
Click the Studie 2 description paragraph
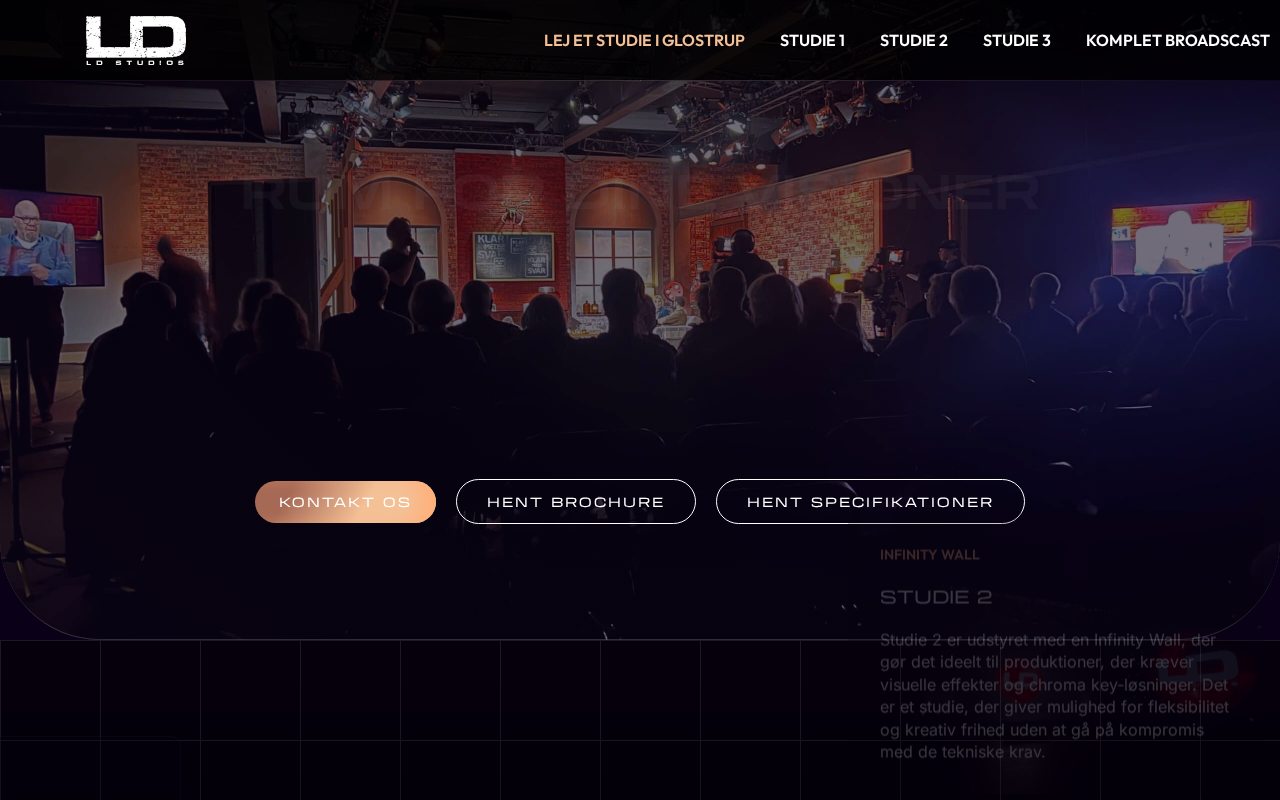click(1054, 696)
